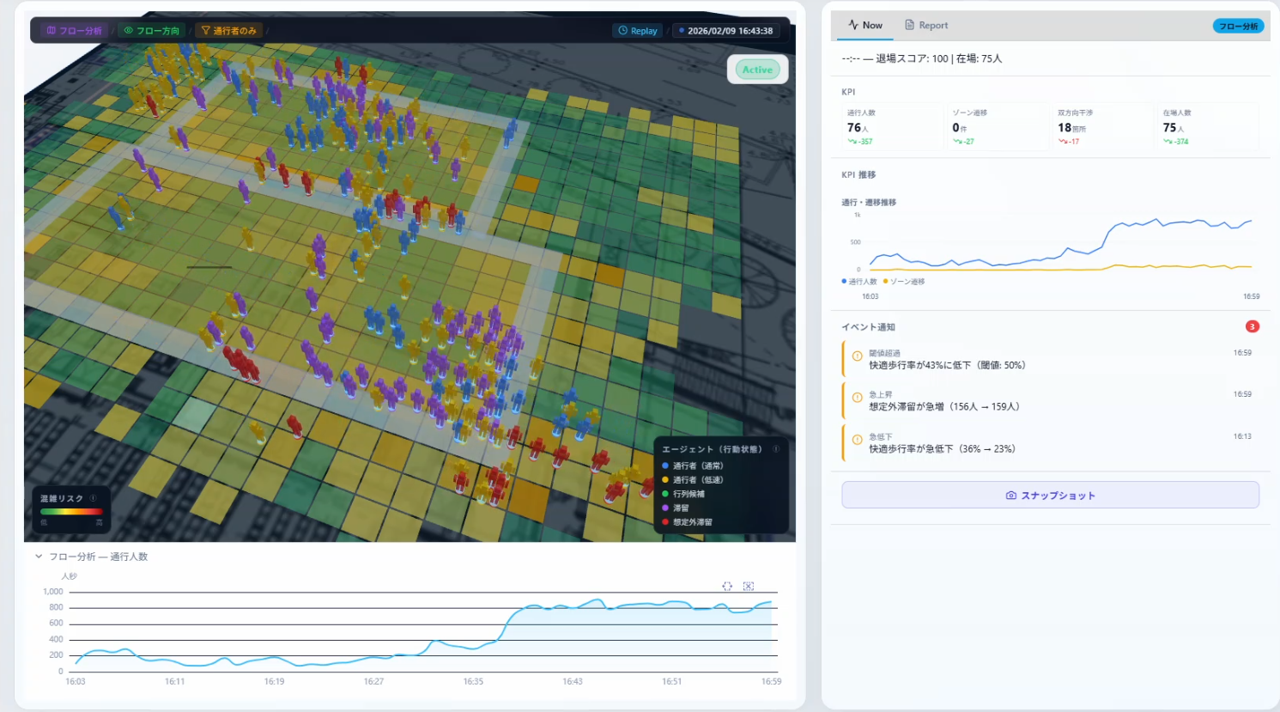Click the Replay button
This screenshot has height=712, width=1280.
638,31
